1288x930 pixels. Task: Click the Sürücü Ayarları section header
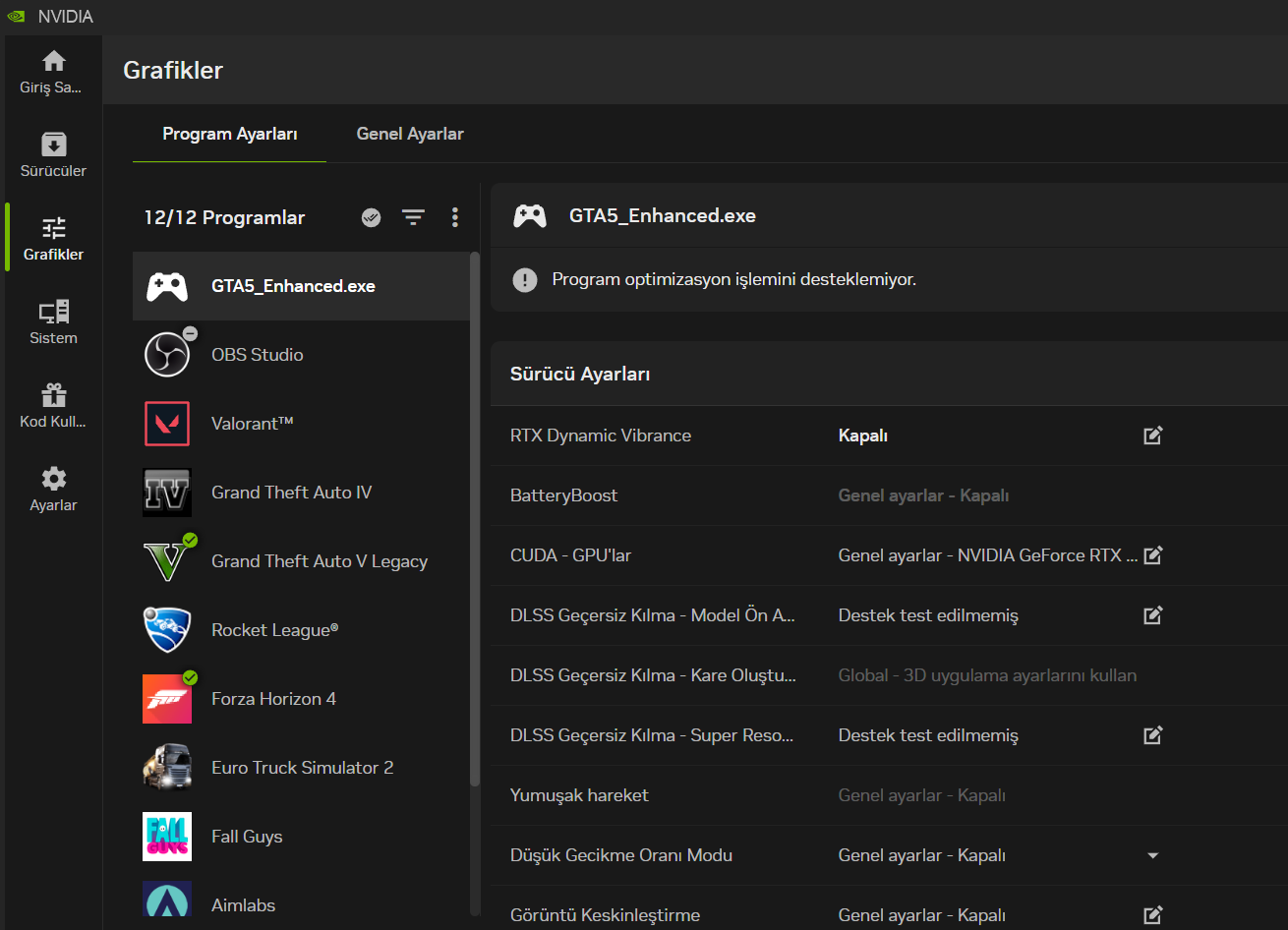coord(580,374)
